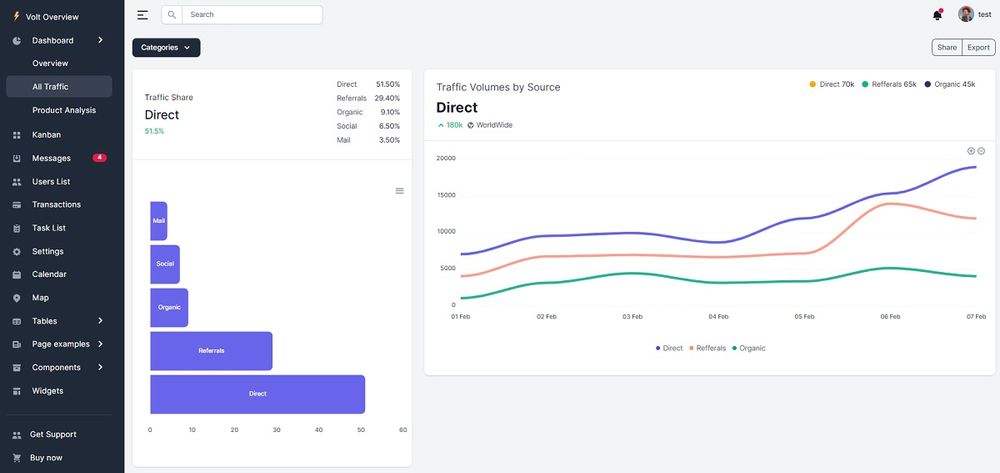Click the Calendar sidebar icon
The height and width of the screenshot is (473, 1000).
click(x=16, y=275)
